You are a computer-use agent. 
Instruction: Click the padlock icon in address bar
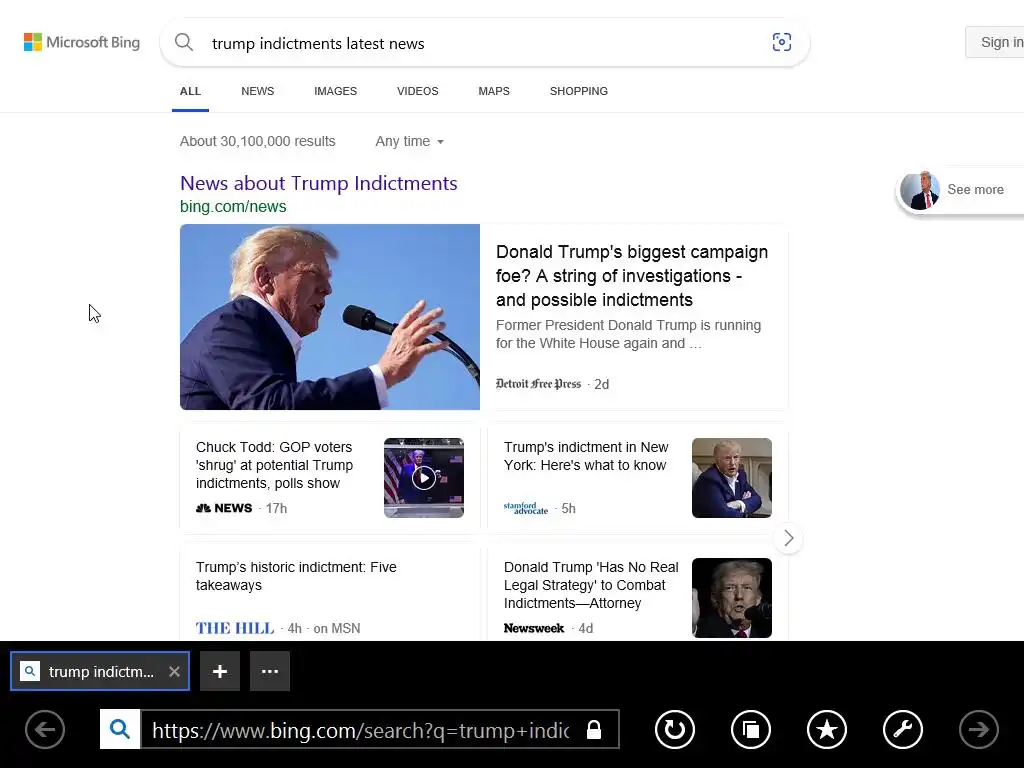point(594,729)
